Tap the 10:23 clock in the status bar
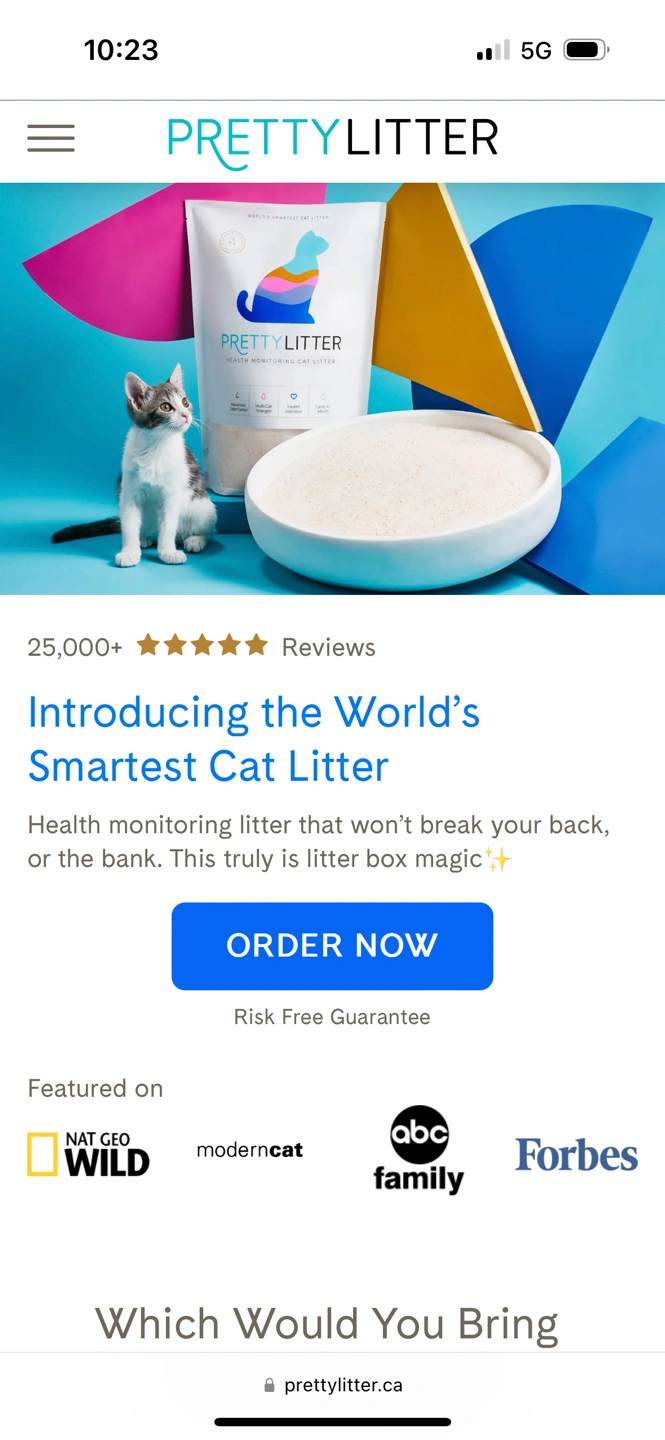The width and height of the screenshot is (665, 1440). 121,50
